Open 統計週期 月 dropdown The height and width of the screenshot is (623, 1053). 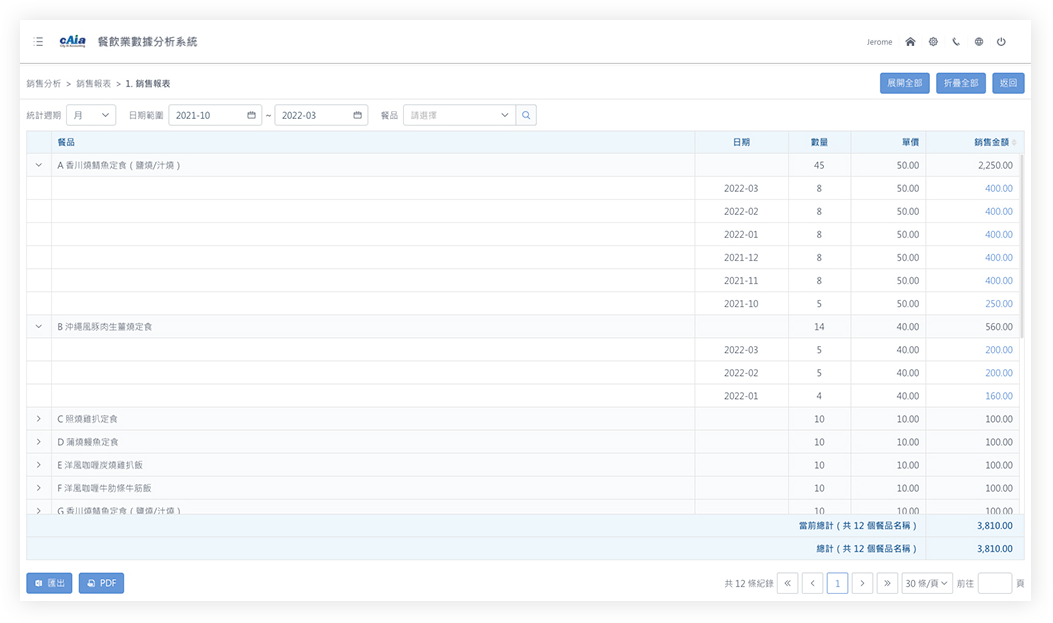[91, 115]
